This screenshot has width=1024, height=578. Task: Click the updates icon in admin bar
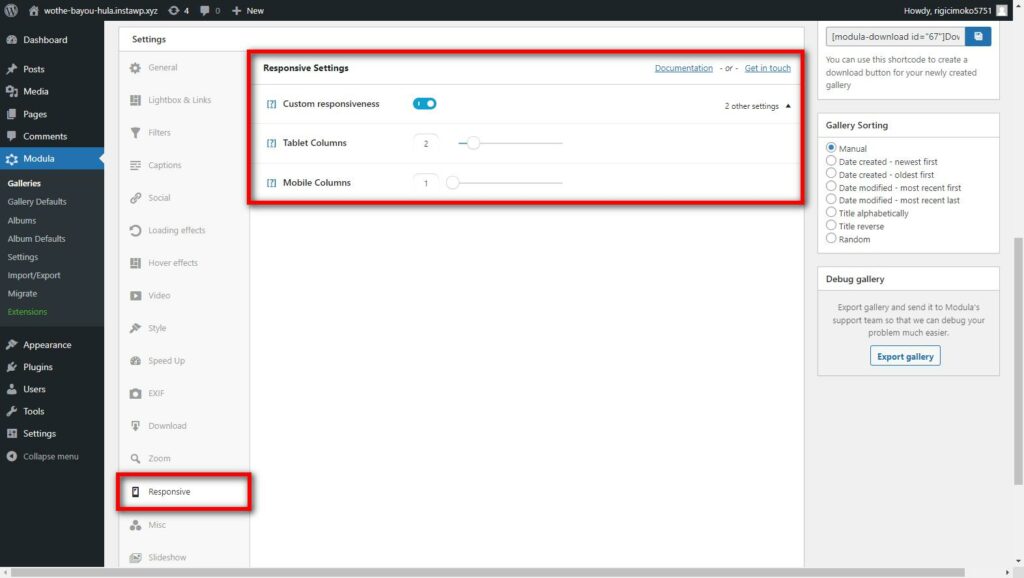coord(172,10)
